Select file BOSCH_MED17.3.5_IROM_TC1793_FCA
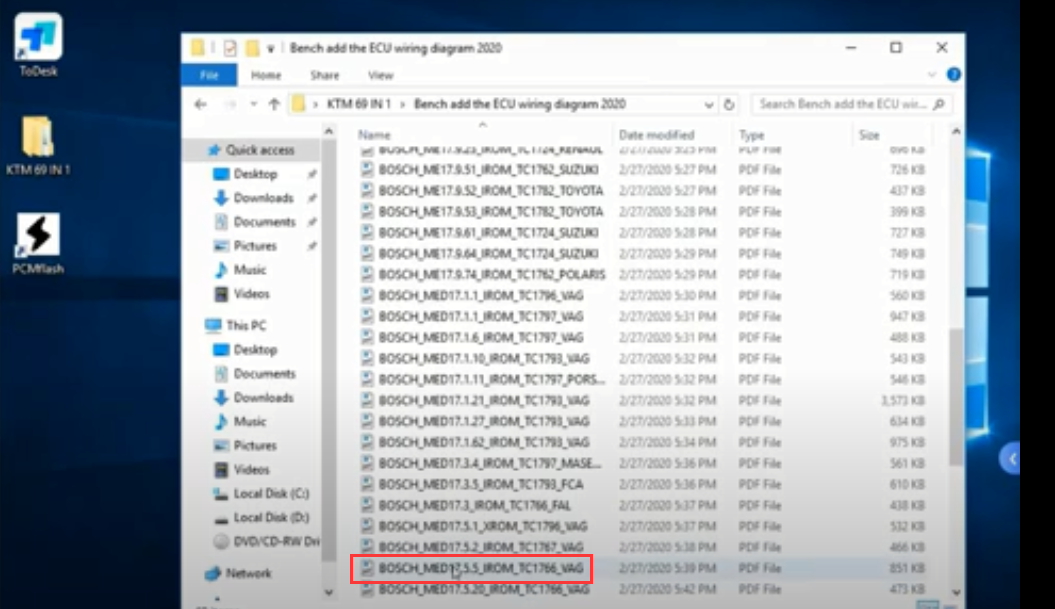This screenshot has width=1055, height=609. (481, 485)
